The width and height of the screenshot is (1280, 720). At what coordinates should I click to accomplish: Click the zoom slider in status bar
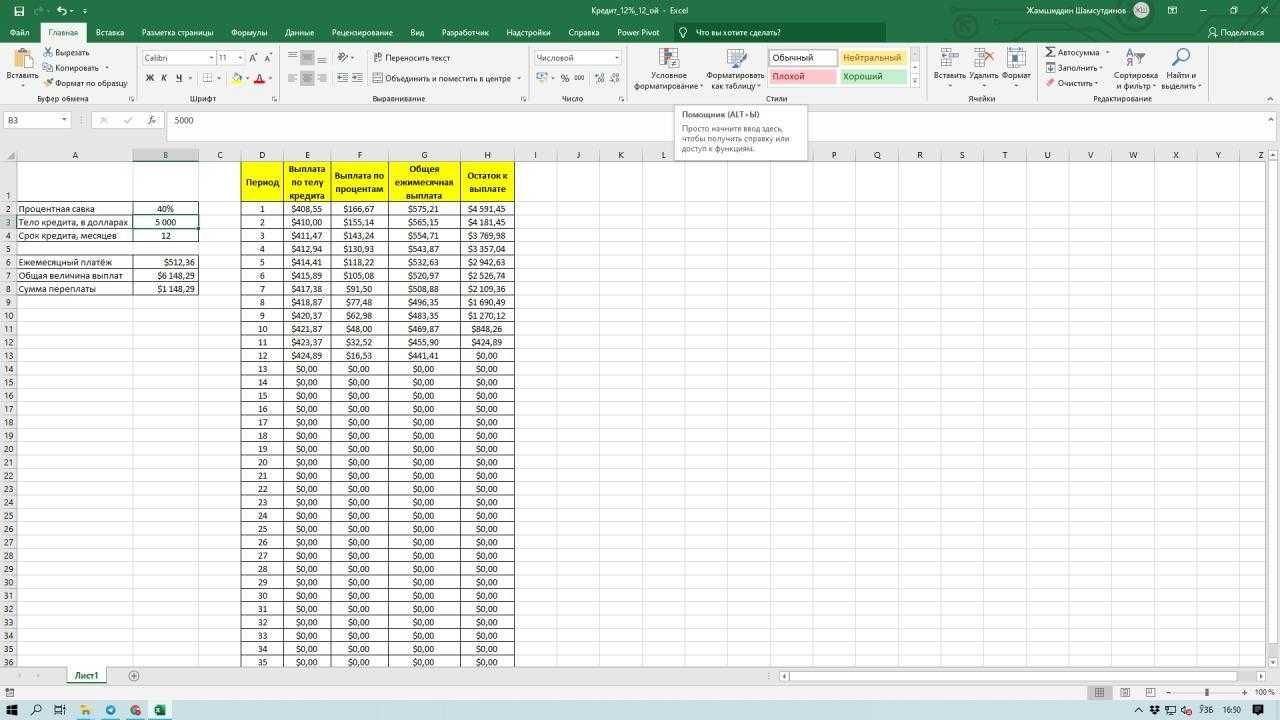1206,692
